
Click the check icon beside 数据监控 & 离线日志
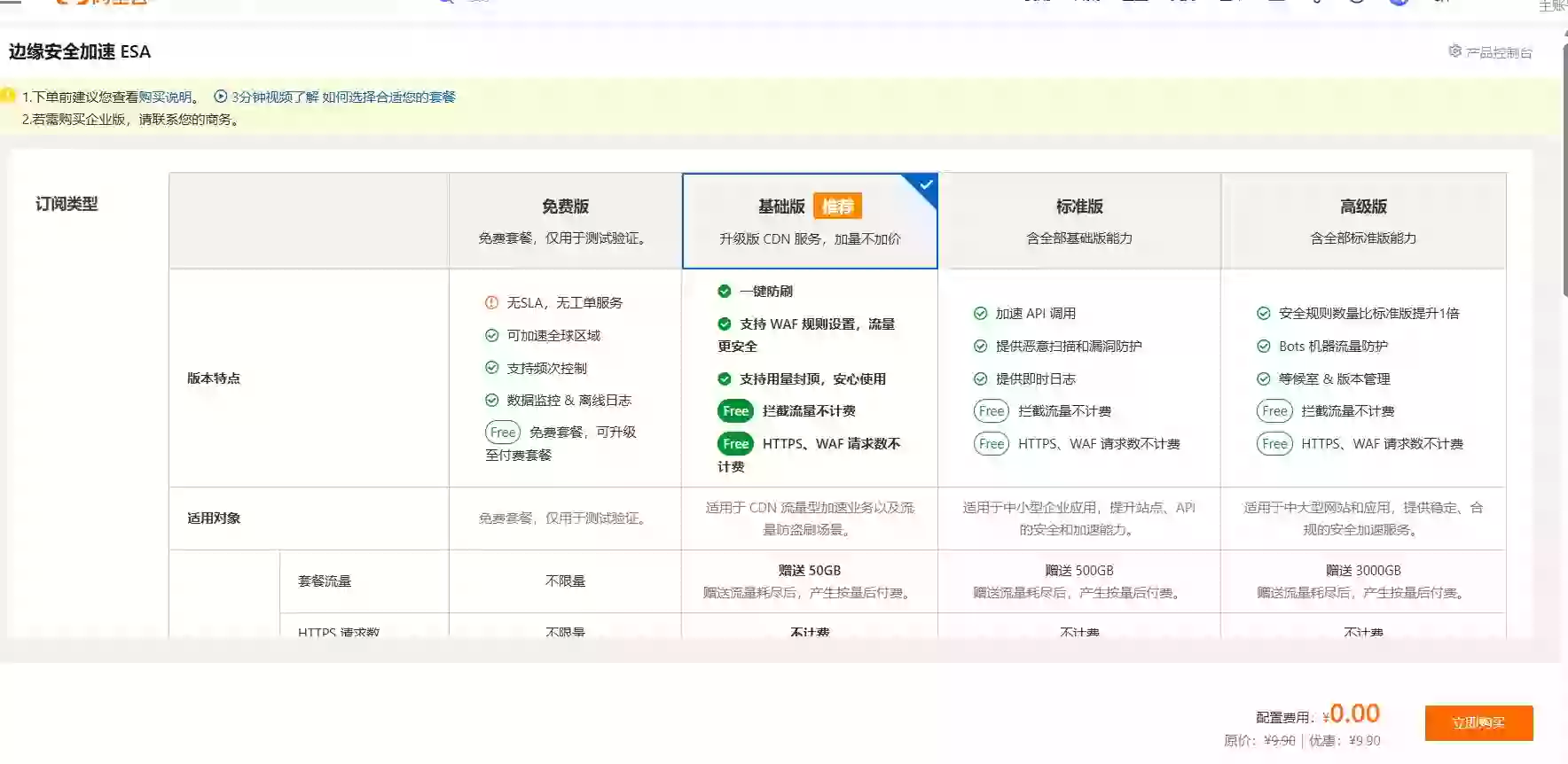491,400
